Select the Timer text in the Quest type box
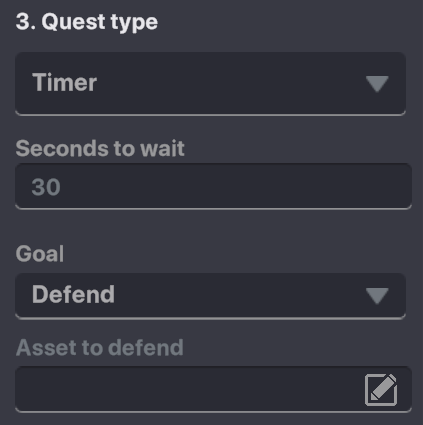 coord(64,82)
